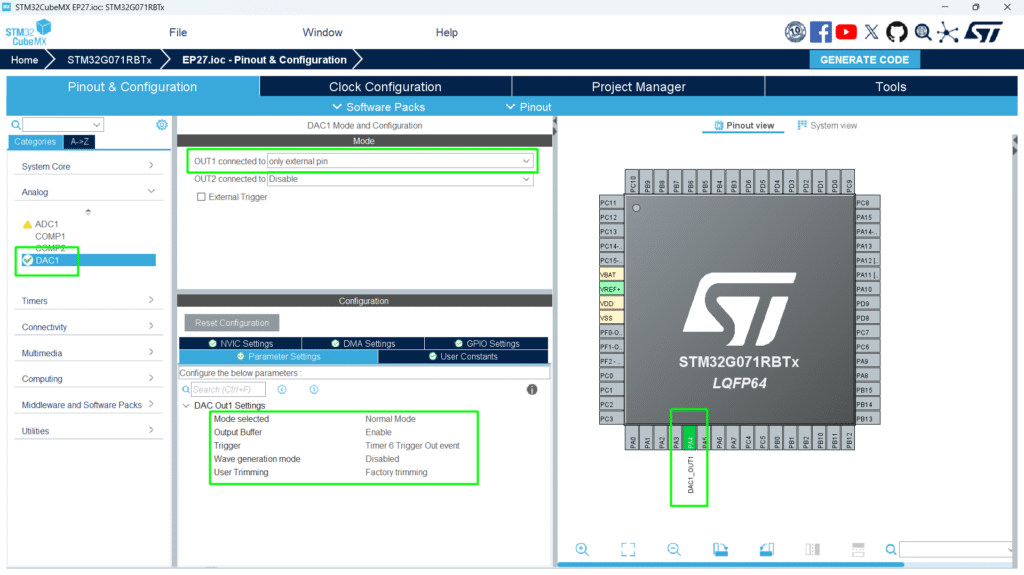Click the GENERATE CODE button
Image resolution: width=1024 pixels, height=575 pixels.
[864, 60]
